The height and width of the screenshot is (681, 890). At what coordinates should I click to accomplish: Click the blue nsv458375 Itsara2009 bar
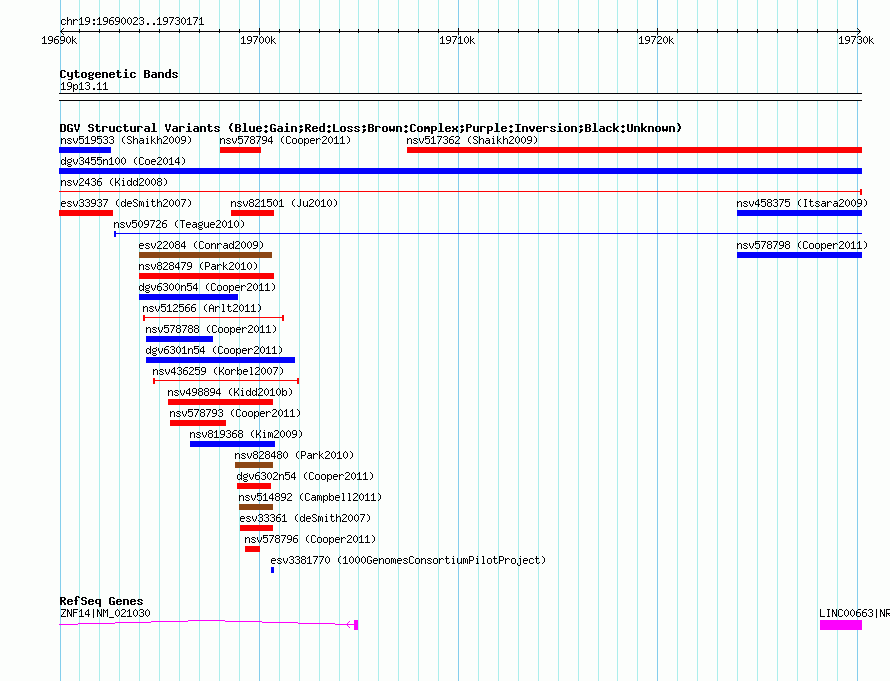coord(798,213)
